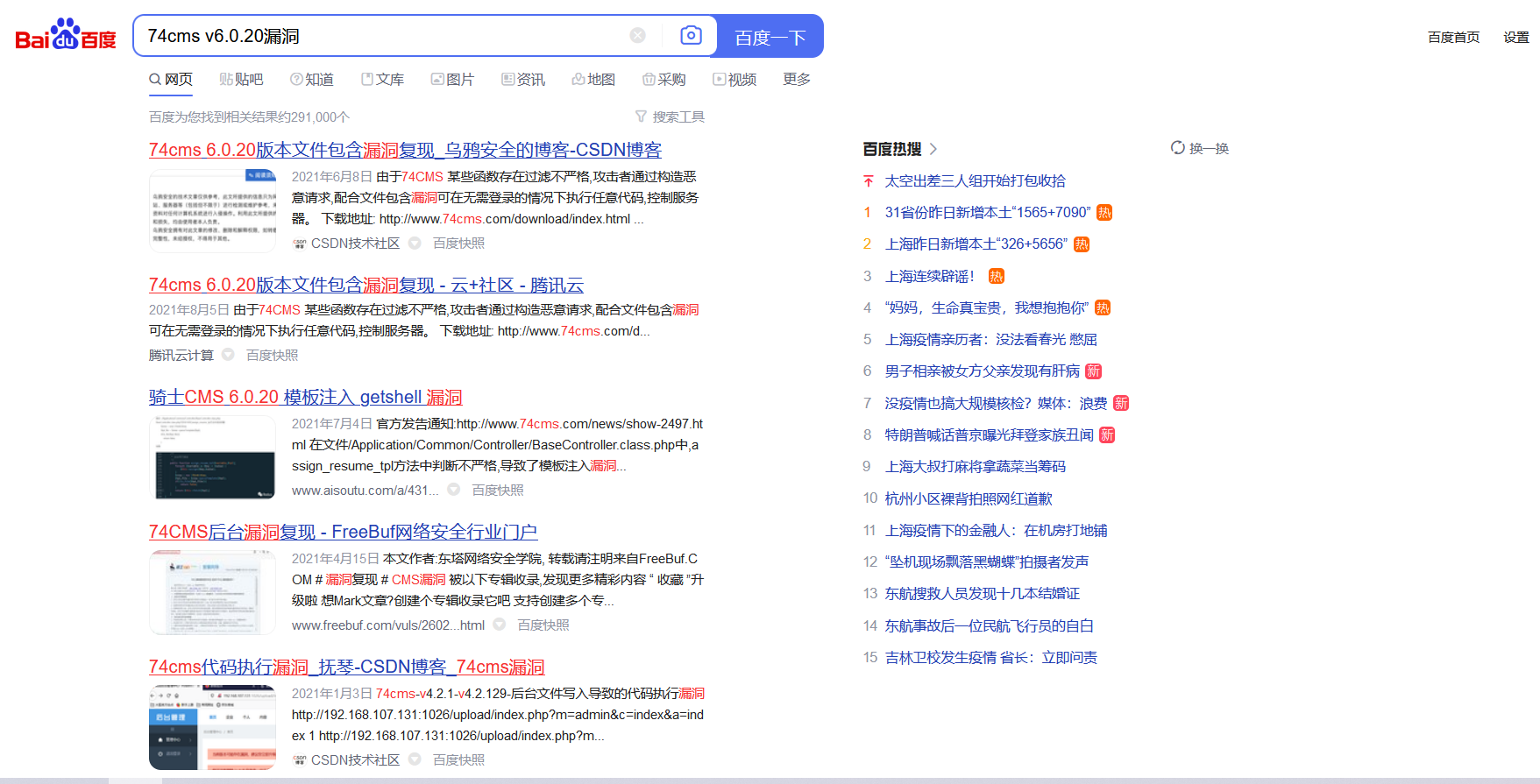Click thumbnail of 骑士CMS getshell result
This screenshot has height=784, width=1540.
click(x=213, y=457)
